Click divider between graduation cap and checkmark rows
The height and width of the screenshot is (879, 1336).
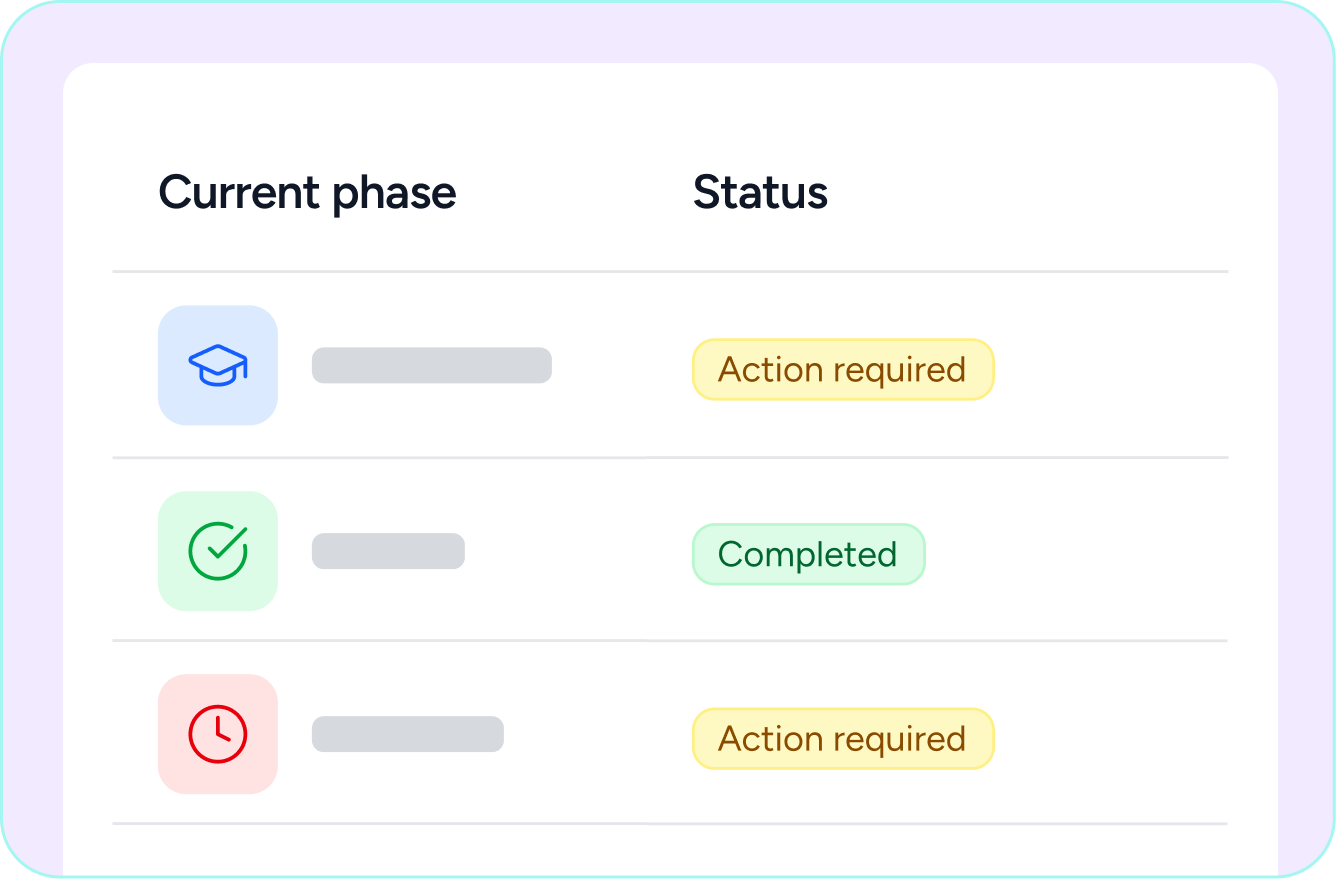pos(670,457)
